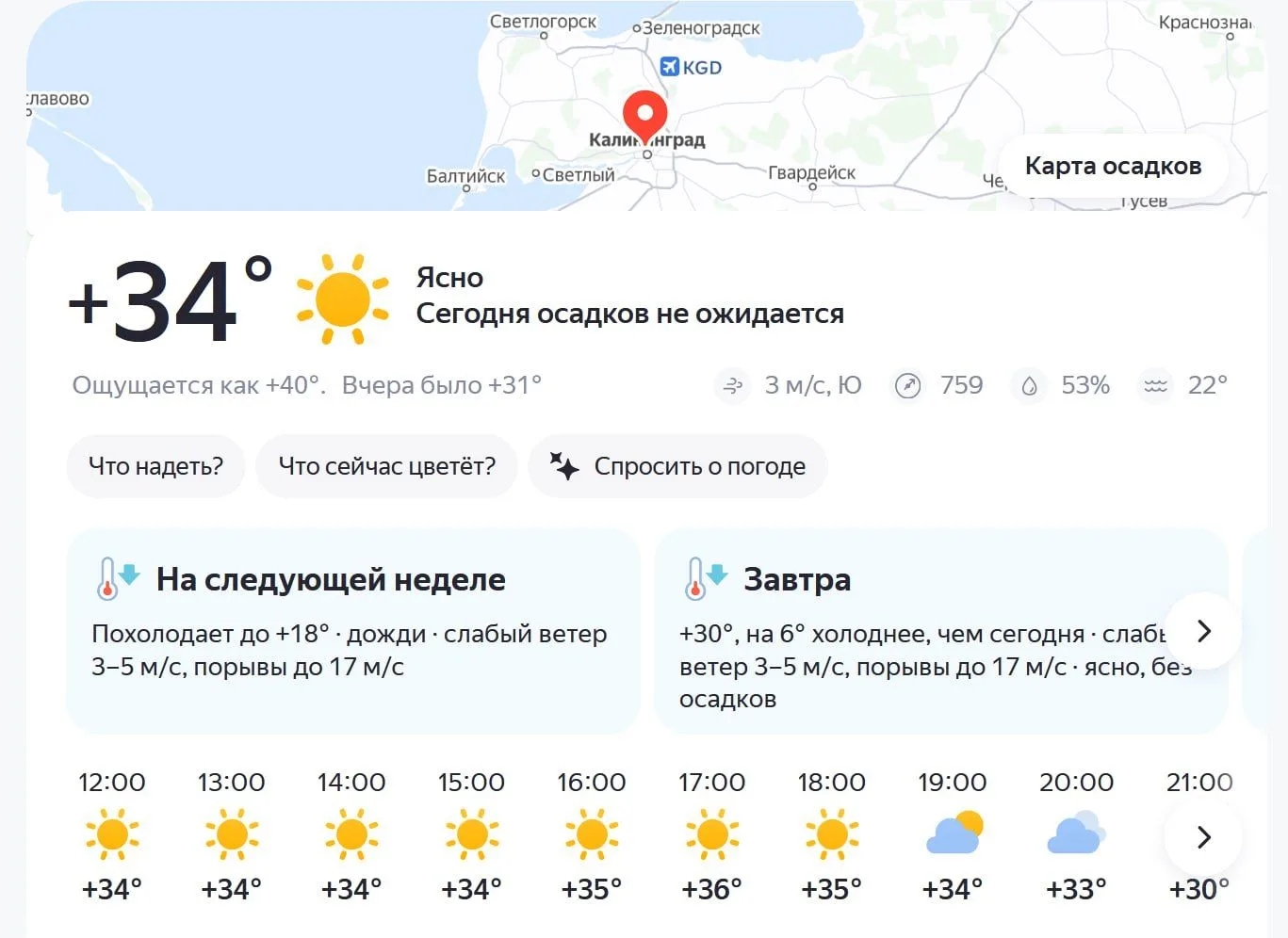Click the pressure gauge icon beside 759

[907, 385]
